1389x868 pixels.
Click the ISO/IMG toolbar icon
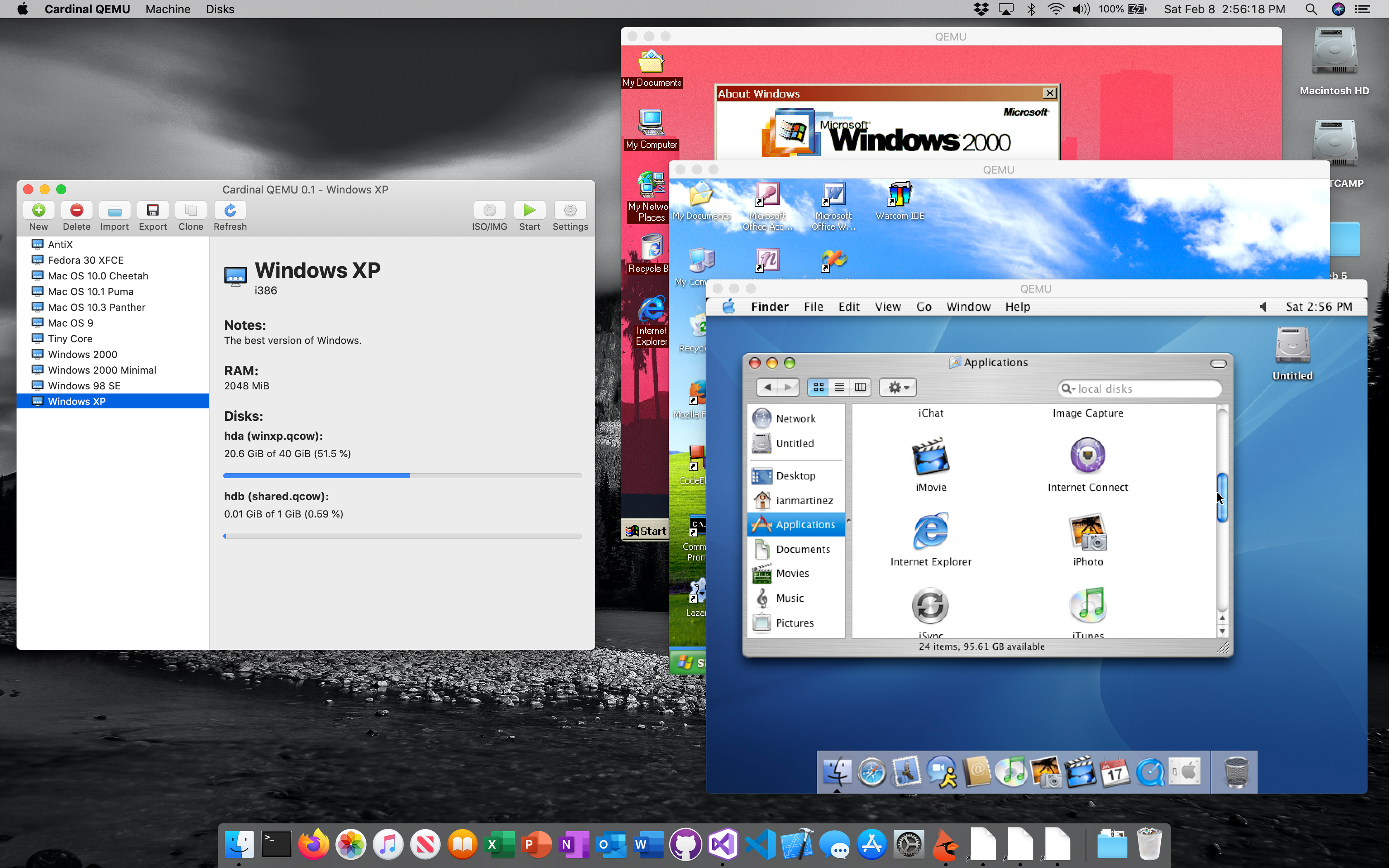tap(489, 210)
